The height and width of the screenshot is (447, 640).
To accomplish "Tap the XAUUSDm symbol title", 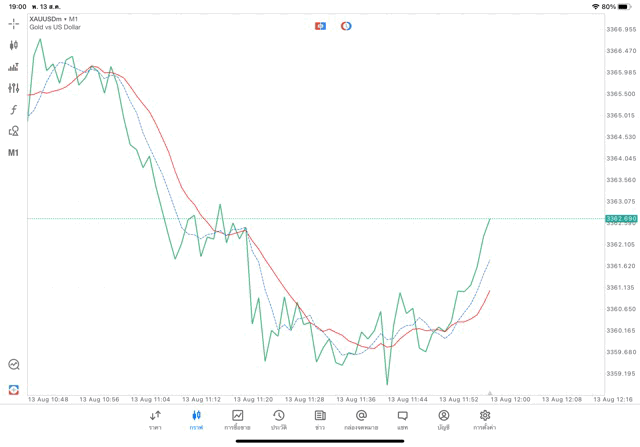I will [x=55, y=19].
